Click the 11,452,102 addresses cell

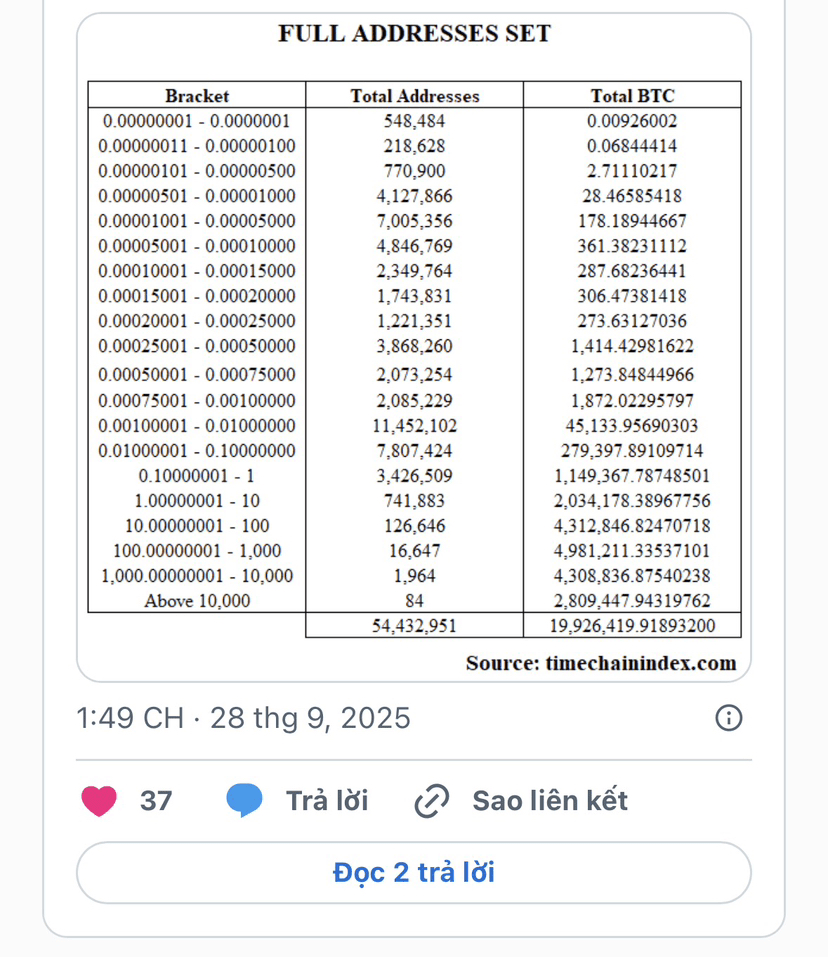click(415, 425)
